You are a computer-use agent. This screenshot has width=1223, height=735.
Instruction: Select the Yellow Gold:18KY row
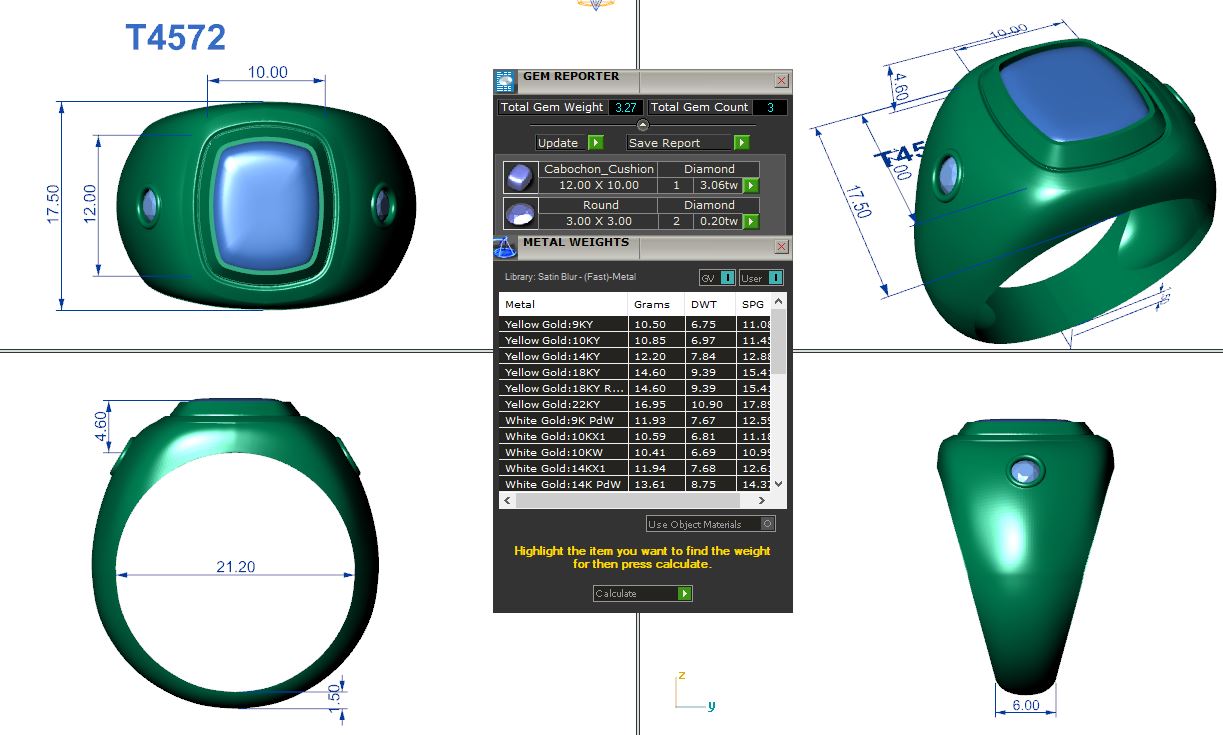pos(562,372)
